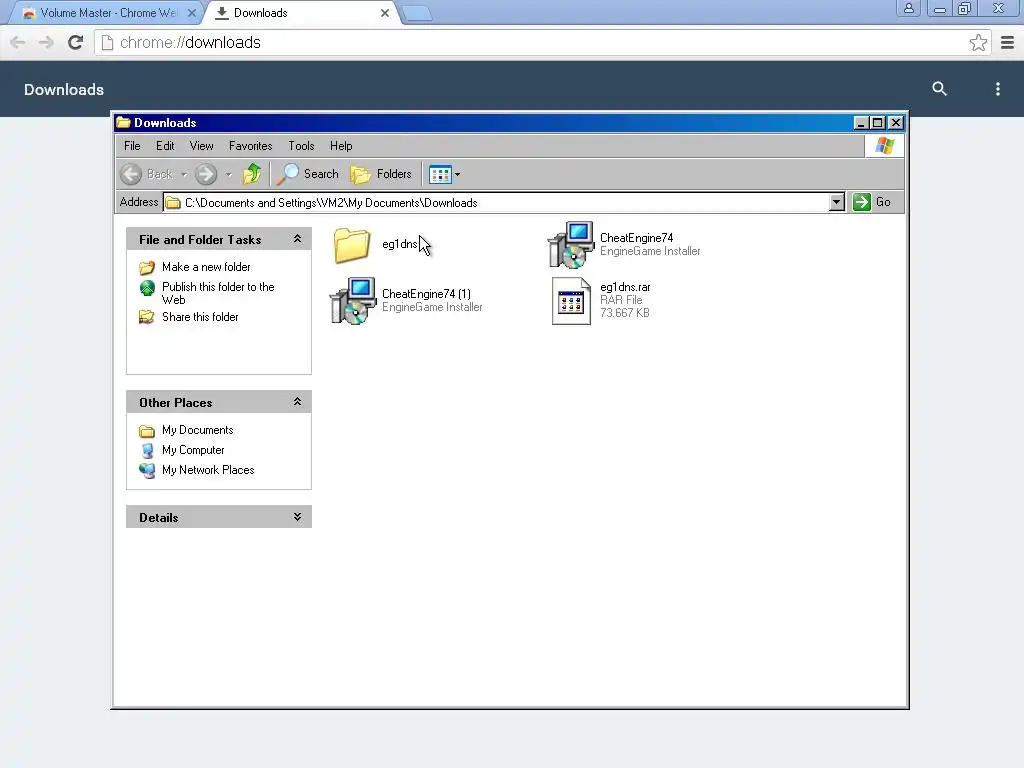Click the Windows flag logo
The height and width of the screenshot is (768, 1024).
[885, 146]
